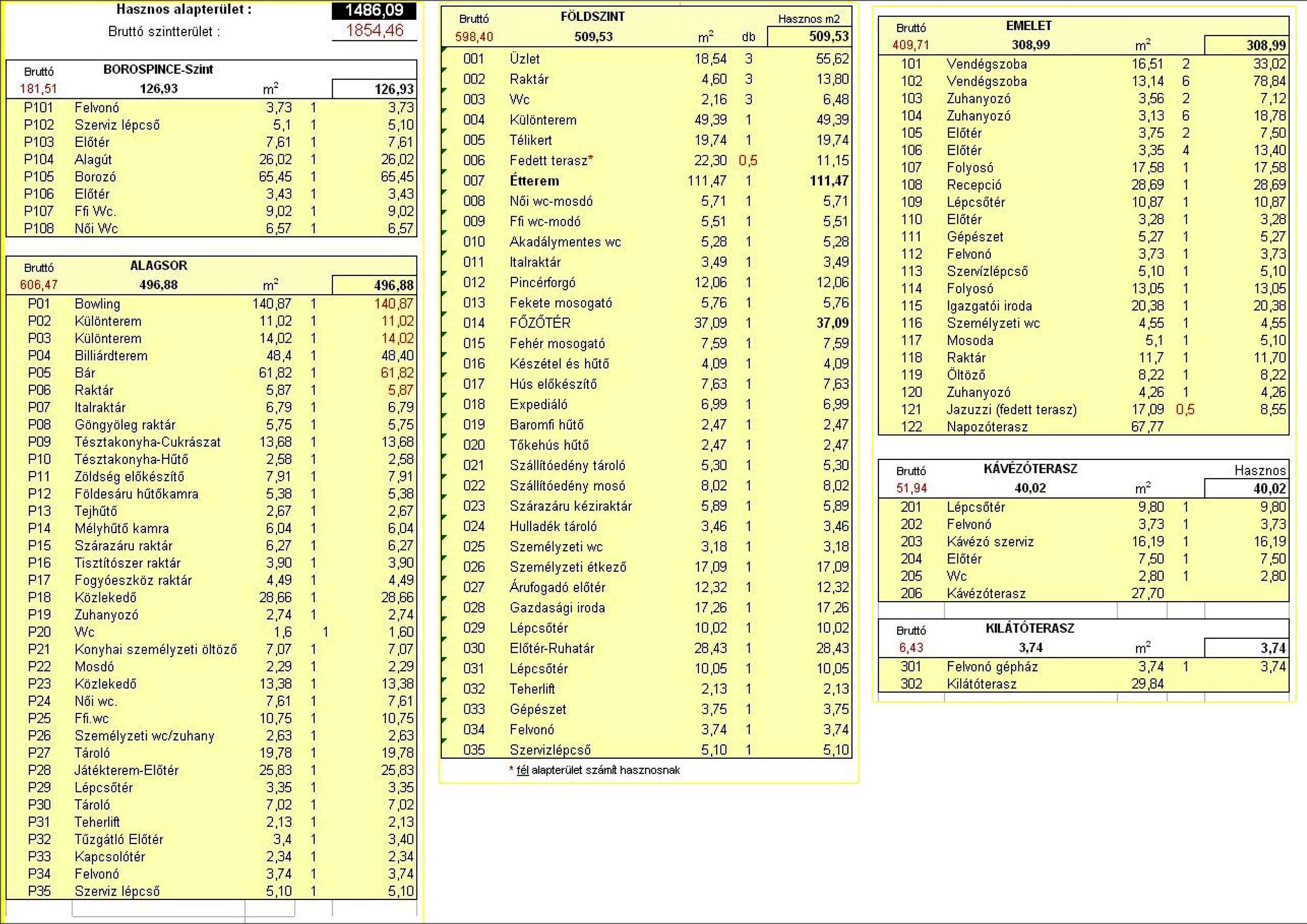This screenshot has width=1307, height=924.
Task: Select the P05 Bár room name
Action: (85, 373)
